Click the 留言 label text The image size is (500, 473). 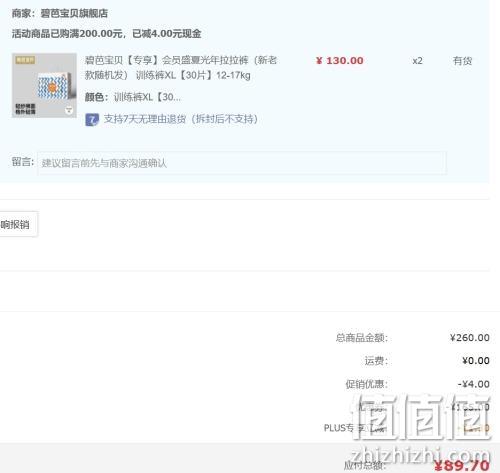tap(23, 162)
